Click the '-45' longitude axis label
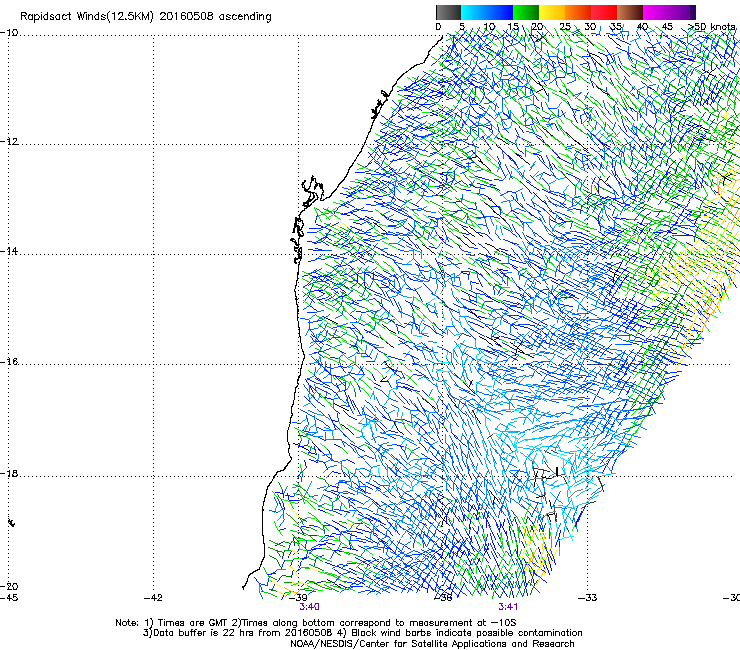The height and width of the screenshot is (650, 740). [x=9, y=598]
